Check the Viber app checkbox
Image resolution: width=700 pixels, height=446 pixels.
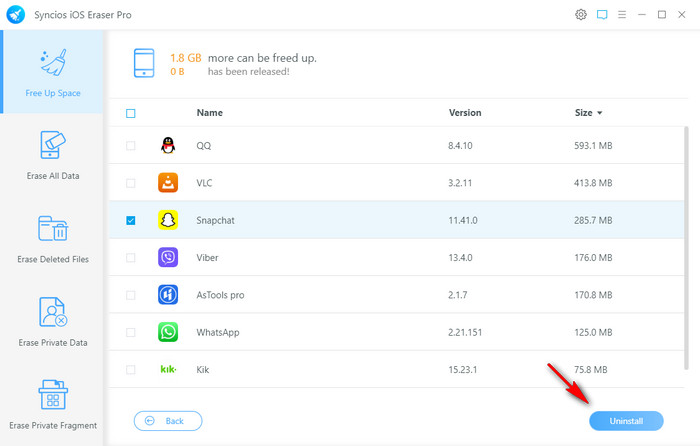click(130, 258)
